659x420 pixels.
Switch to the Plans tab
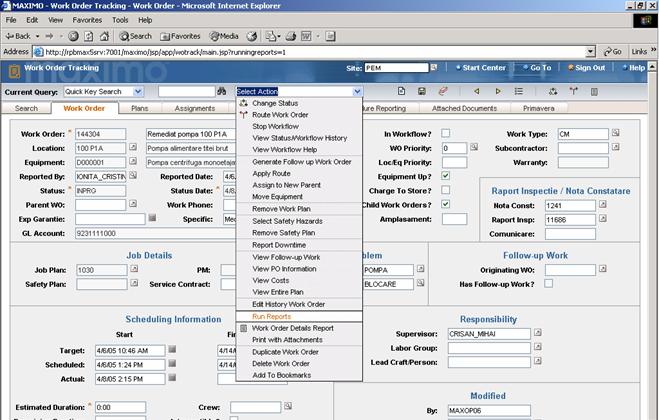140,108
